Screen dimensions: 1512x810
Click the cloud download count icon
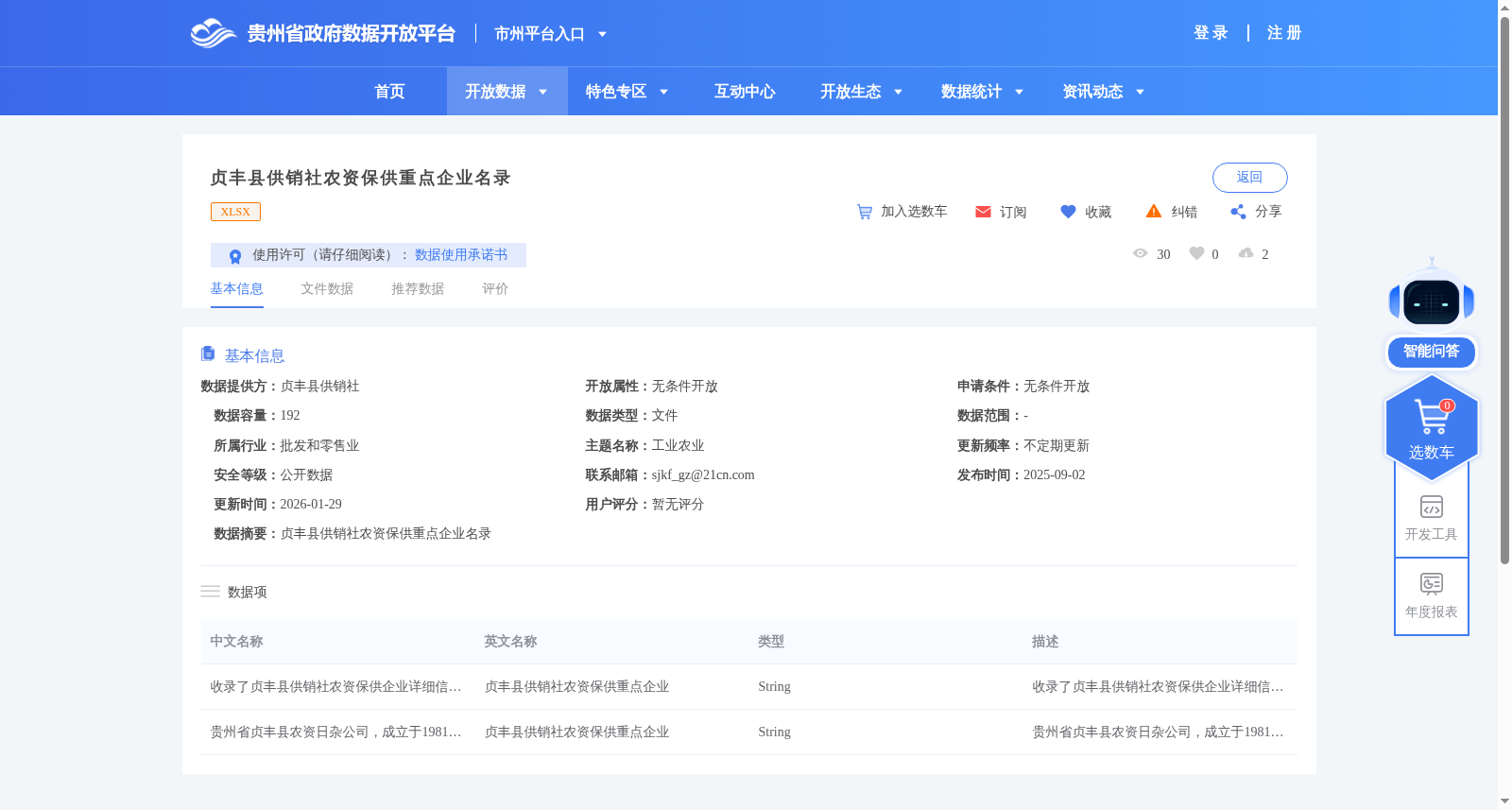point(1246,253)
